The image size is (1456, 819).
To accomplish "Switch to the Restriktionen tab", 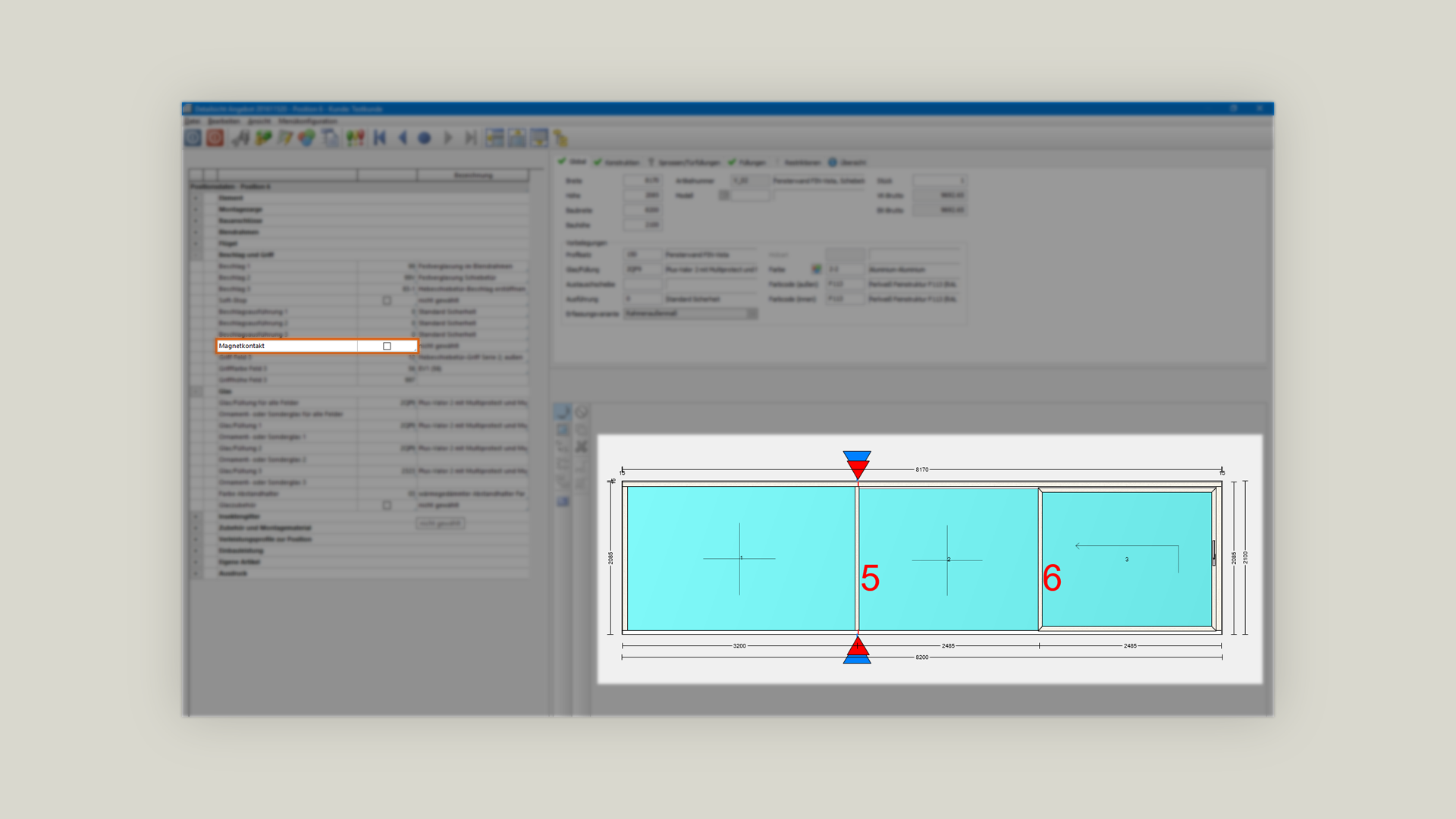I will [798, 162].
